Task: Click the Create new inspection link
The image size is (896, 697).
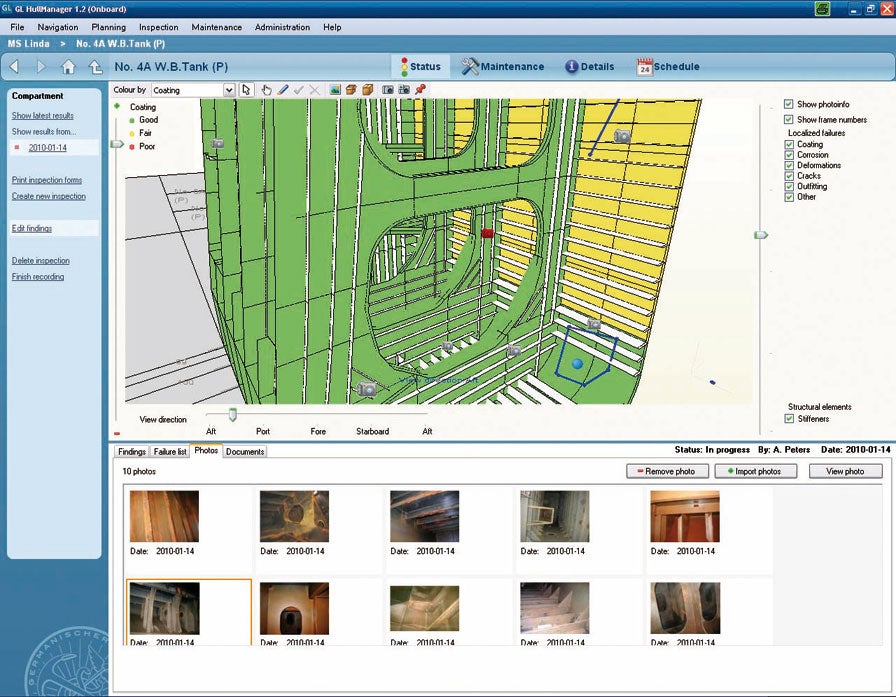Action: pyautogui.click(x=48, y=196)
